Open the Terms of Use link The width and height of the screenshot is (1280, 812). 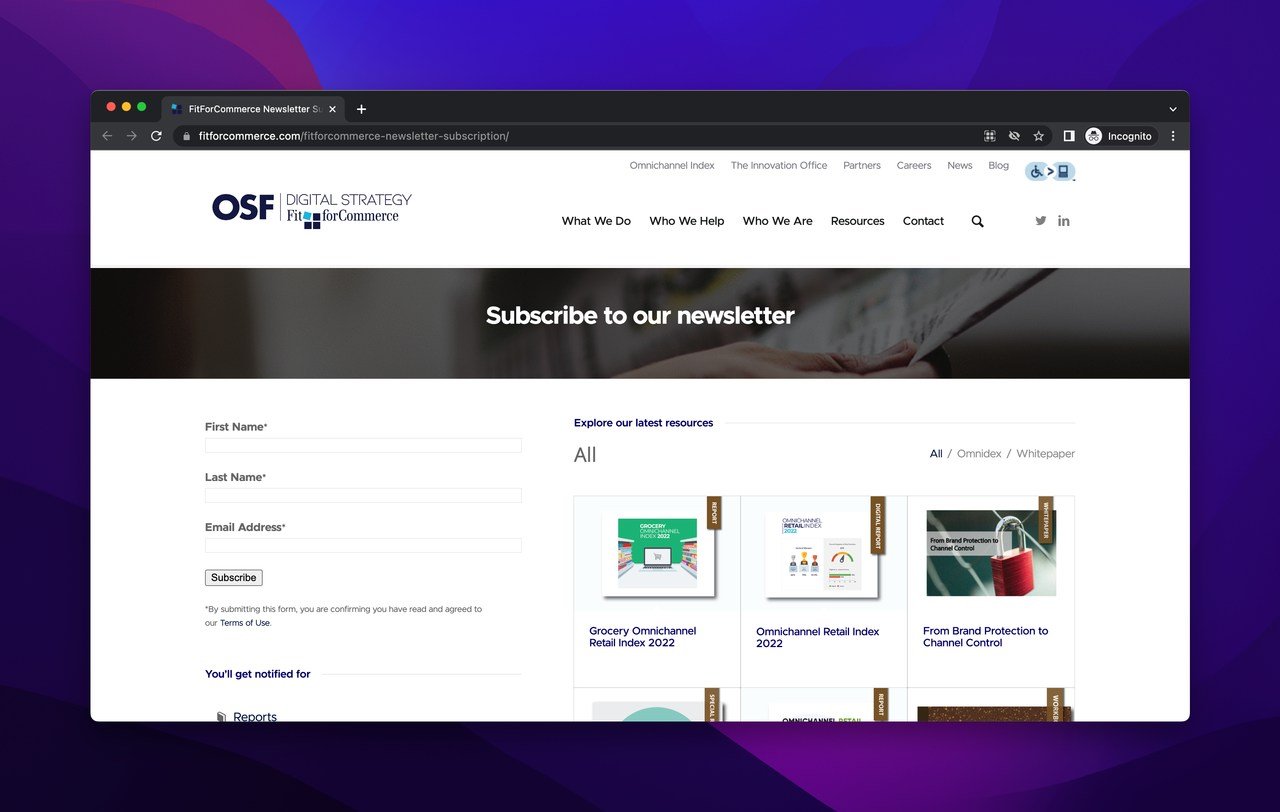coord(244,622)
